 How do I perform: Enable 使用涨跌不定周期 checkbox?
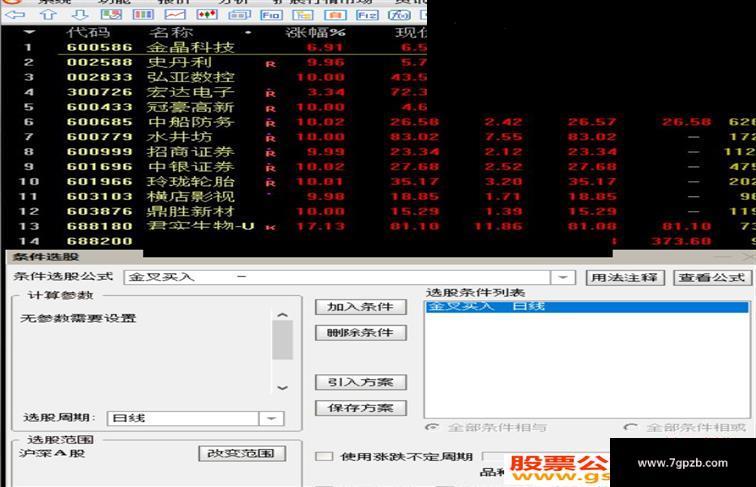coord(324,456)
